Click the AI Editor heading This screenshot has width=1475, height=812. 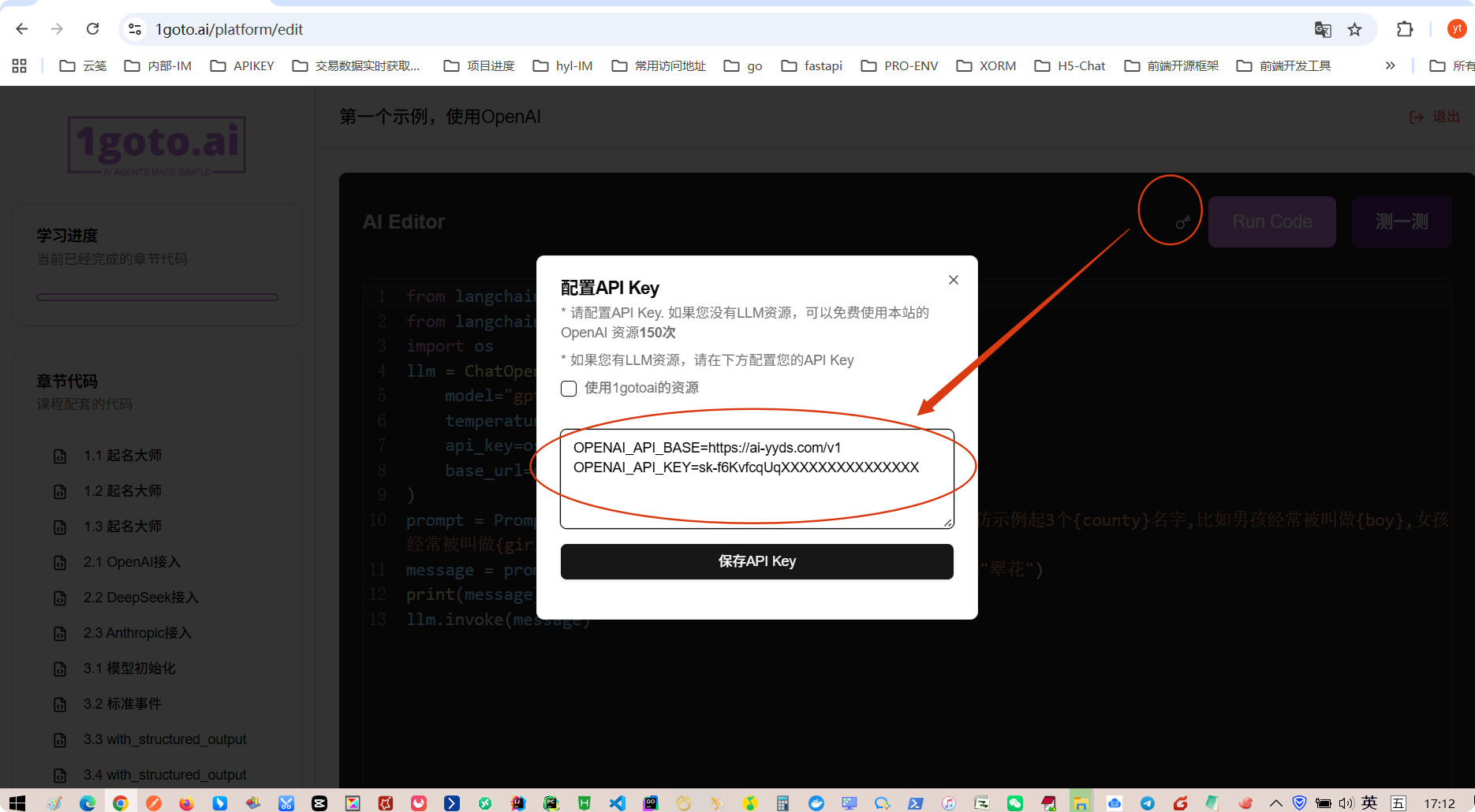point(404,222)
